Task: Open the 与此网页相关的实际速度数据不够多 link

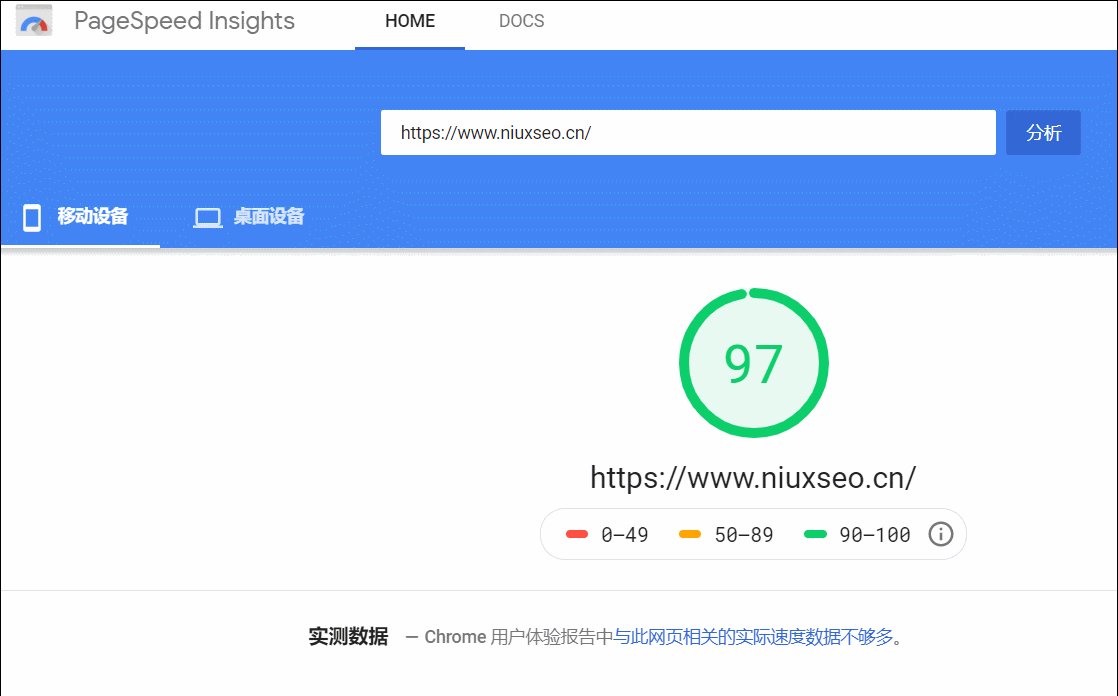Action: pos(753,637)
